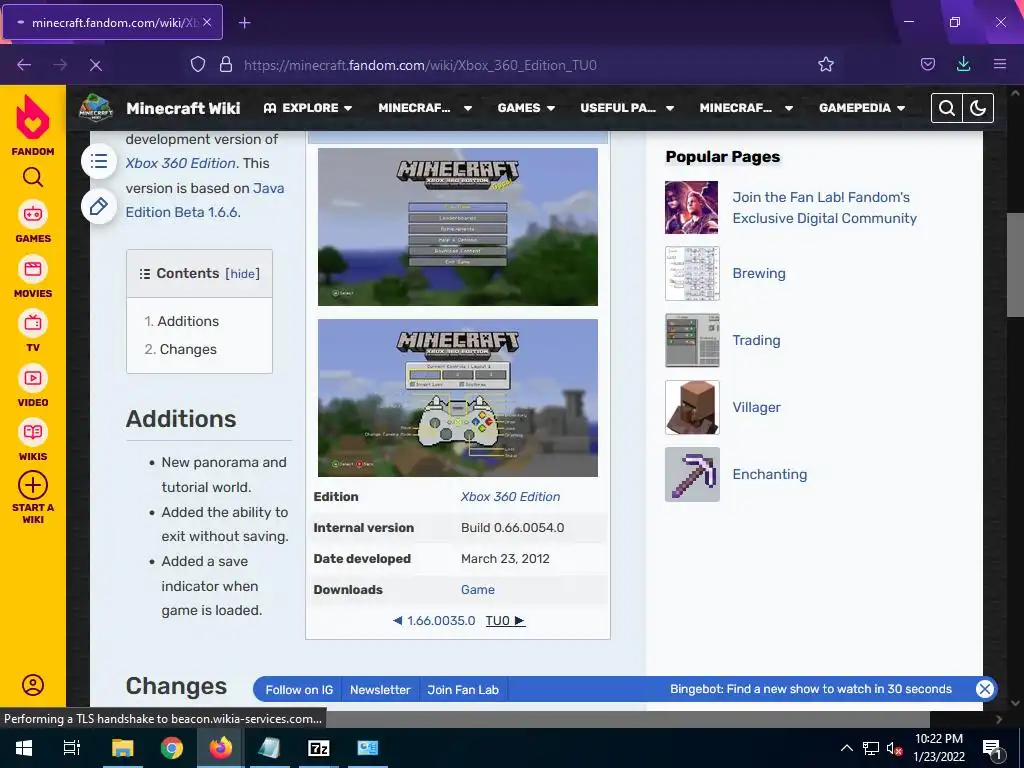Expand the USEFUL PA... dropdown menu
This screenshot has width=1024, height=768.
tap(627, 108)
